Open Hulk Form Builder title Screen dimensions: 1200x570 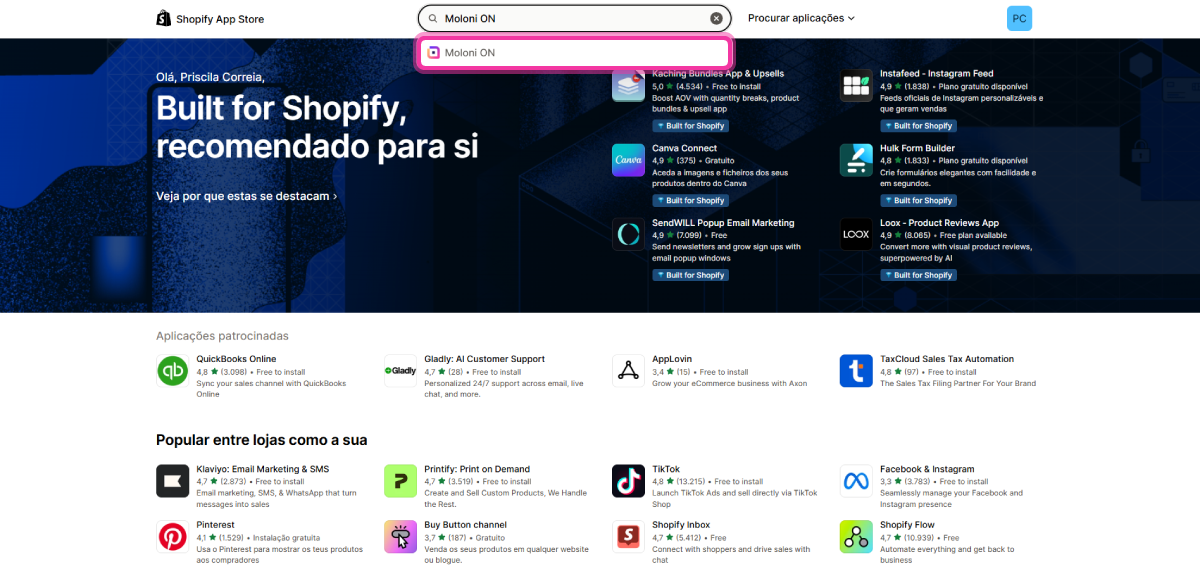(x=917, y=148)
